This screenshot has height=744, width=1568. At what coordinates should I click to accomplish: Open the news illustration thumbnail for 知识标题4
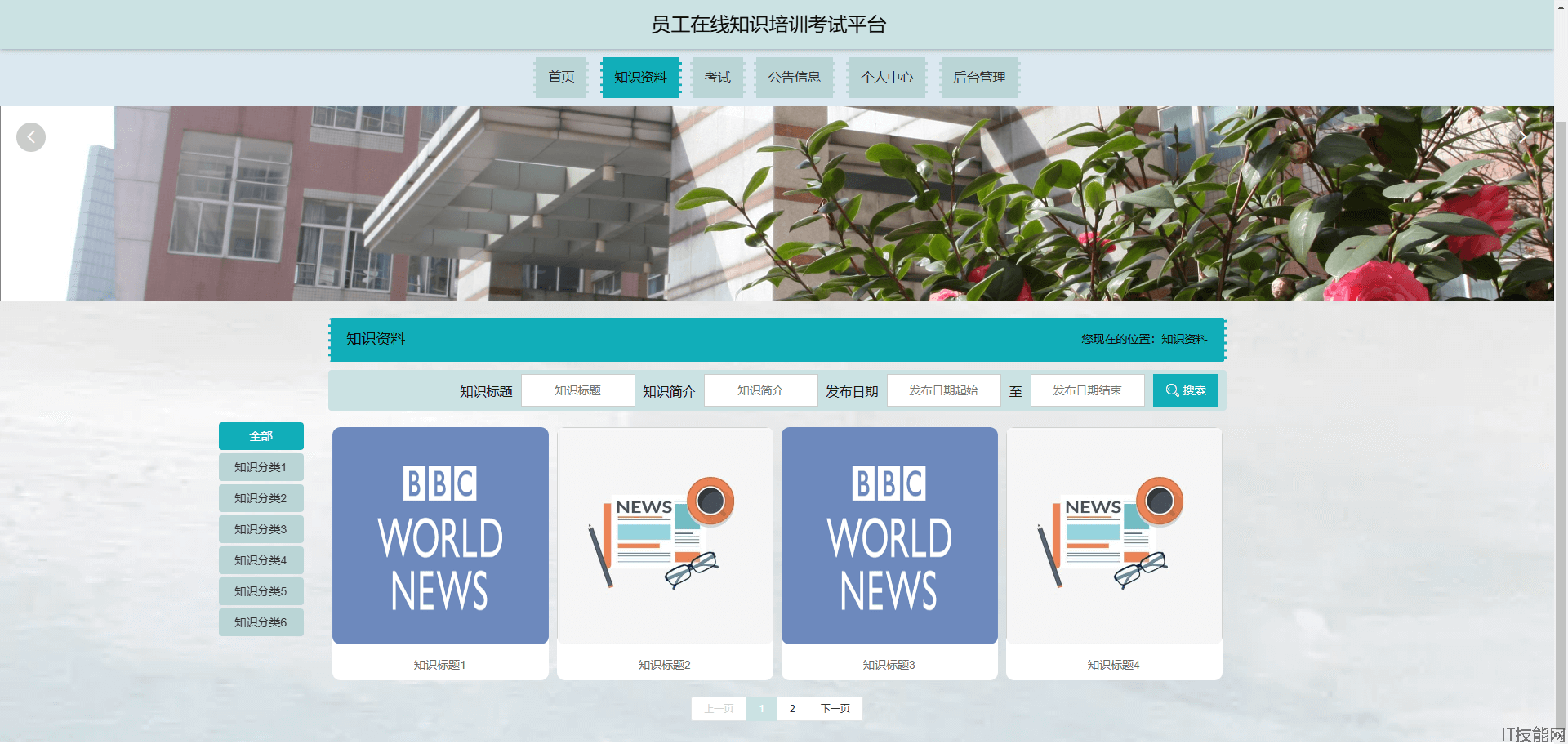coord(1114,536)
